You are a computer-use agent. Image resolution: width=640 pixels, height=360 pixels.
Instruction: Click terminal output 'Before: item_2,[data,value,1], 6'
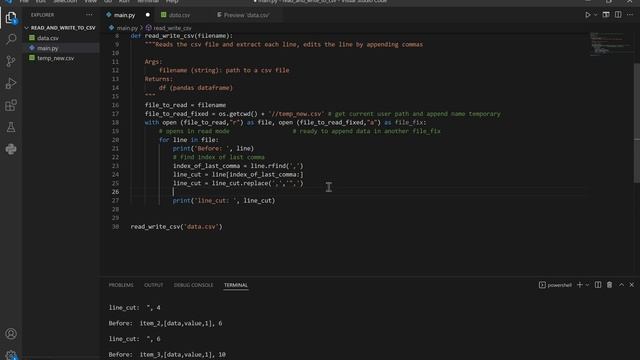(x=165, y=323)
